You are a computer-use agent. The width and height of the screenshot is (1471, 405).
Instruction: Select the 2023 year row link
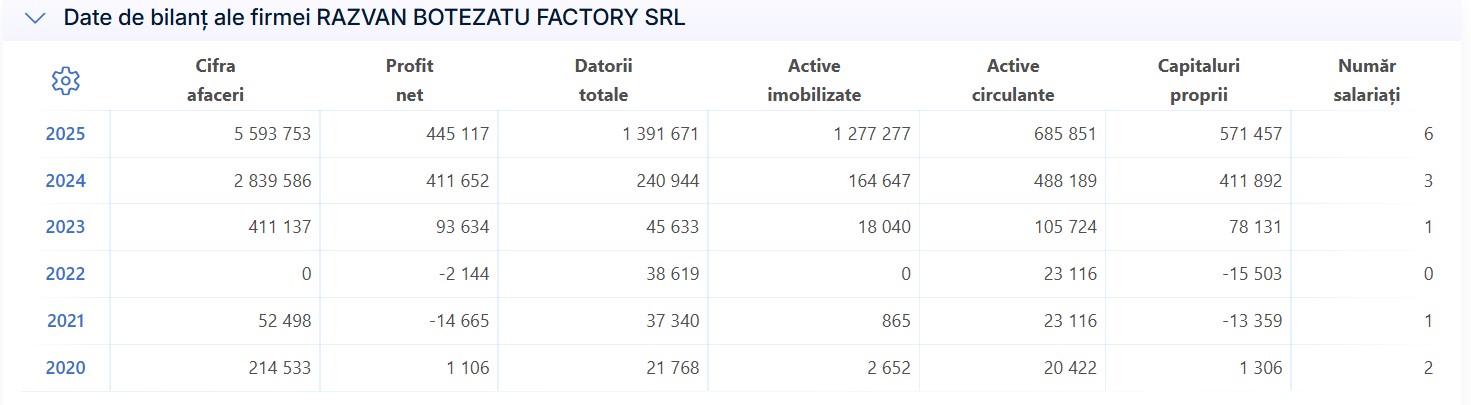(65, 227)
